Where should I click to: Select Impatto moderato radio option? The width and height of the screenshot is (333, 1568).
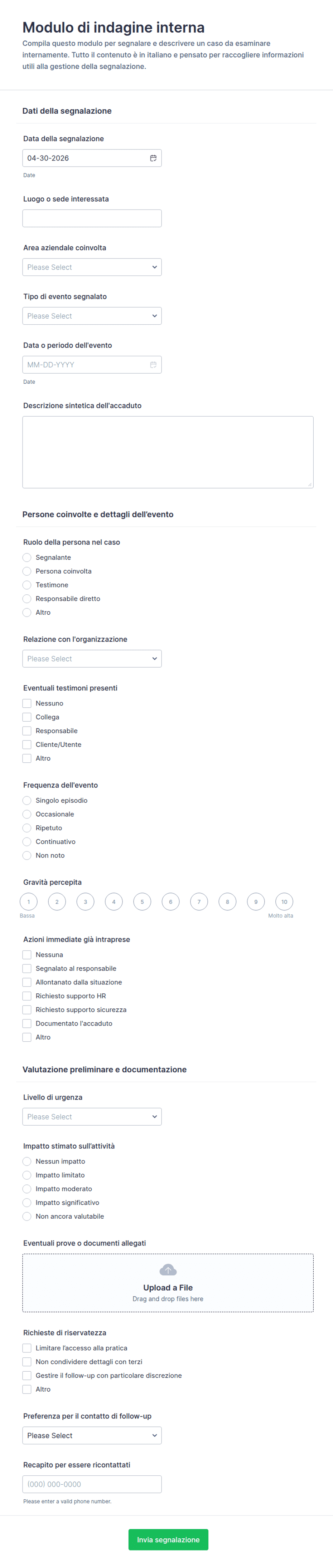tap(27, 1189)
